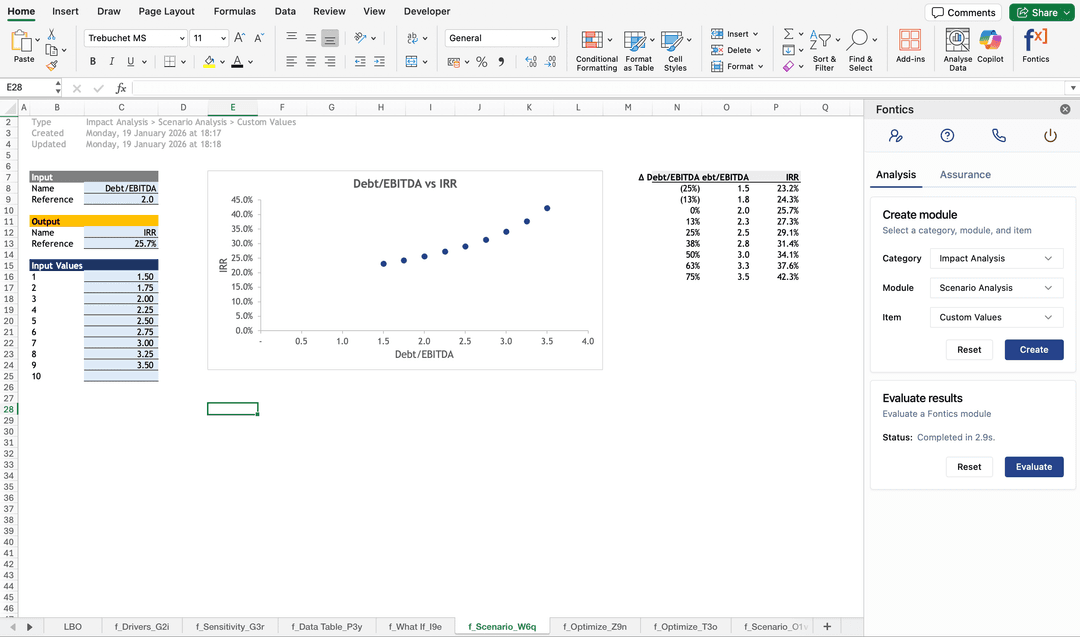Image resolution: width=1080 pixels, height=637 pixels.
Task: Click the Fontics user account icon
Action: point(895,136)
